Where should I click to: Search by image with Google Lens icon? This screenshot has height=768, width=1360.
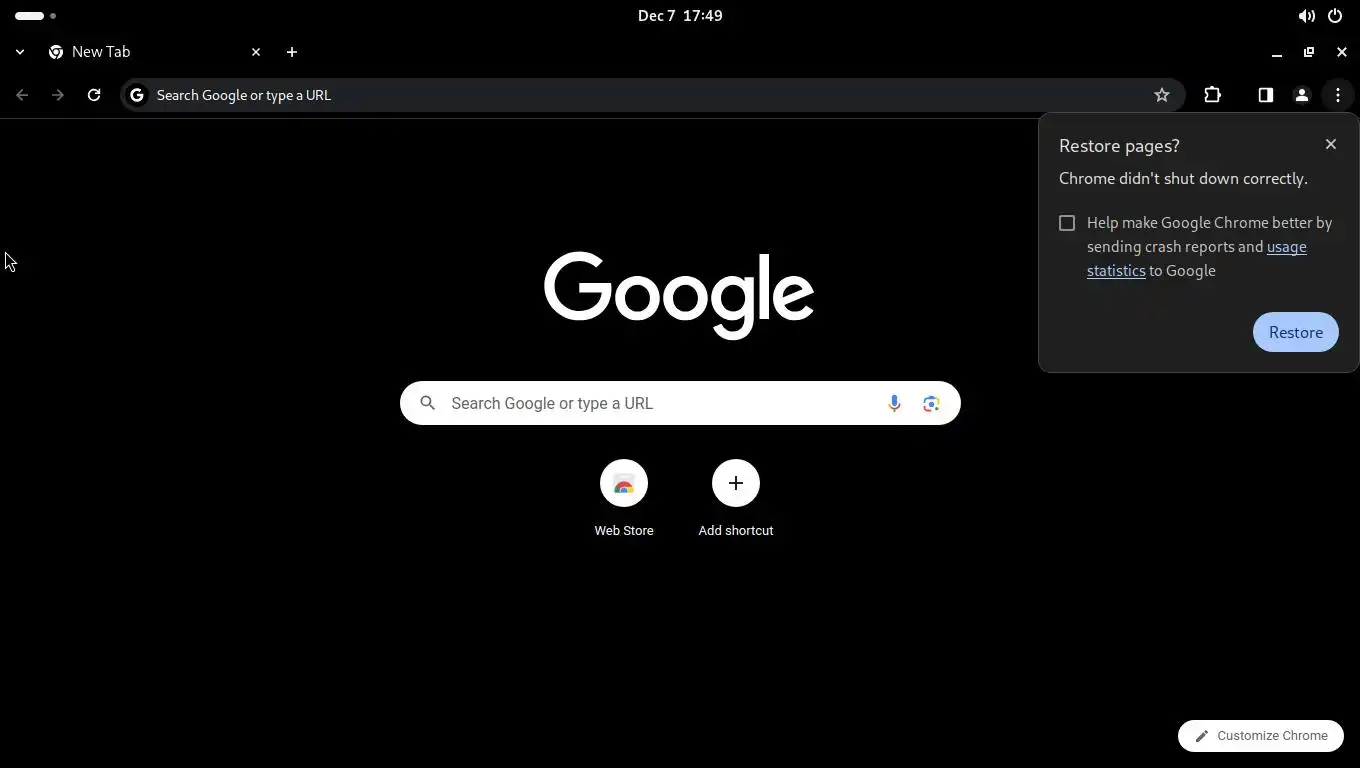(931, 403)
